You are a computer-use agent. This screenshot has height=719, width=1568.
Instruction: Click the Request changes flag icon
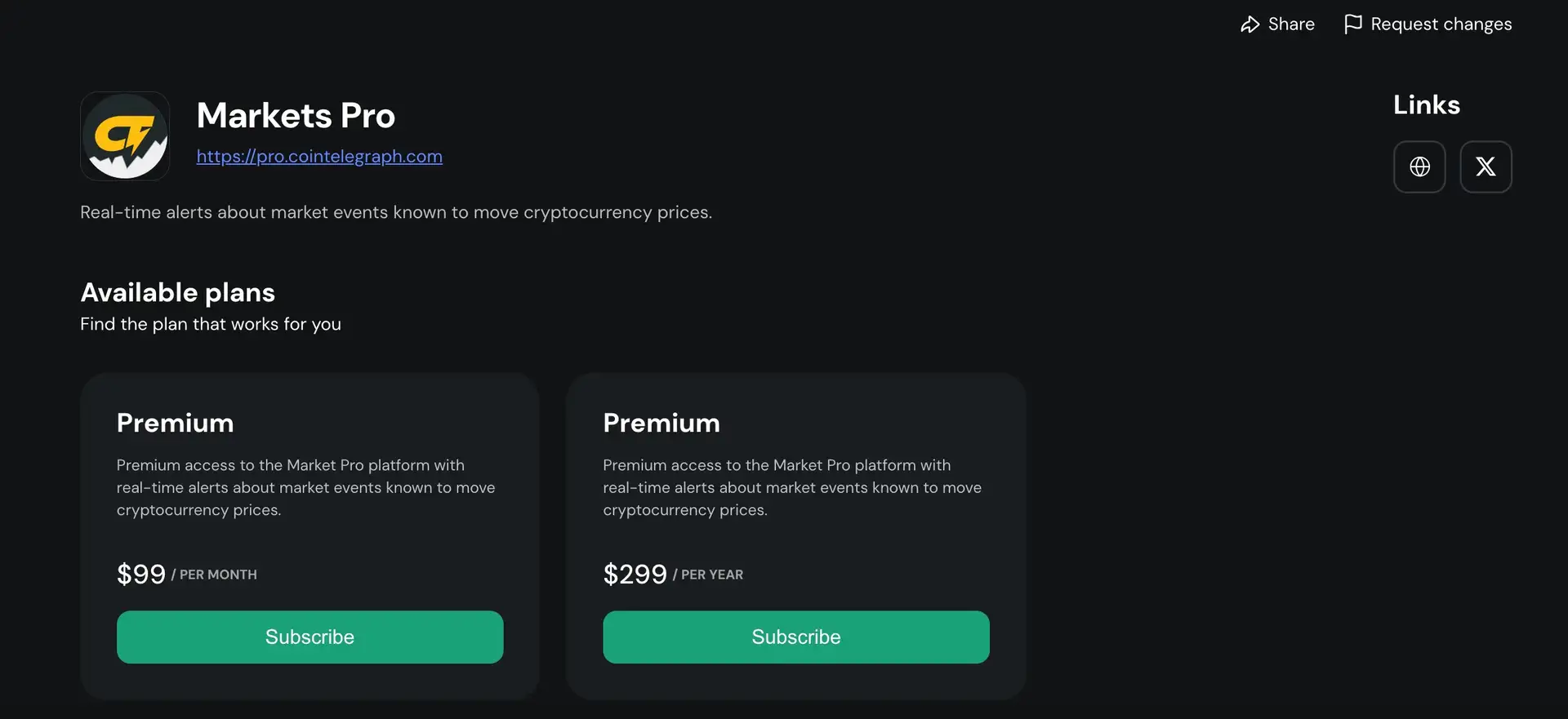(x=1352, y=24)
